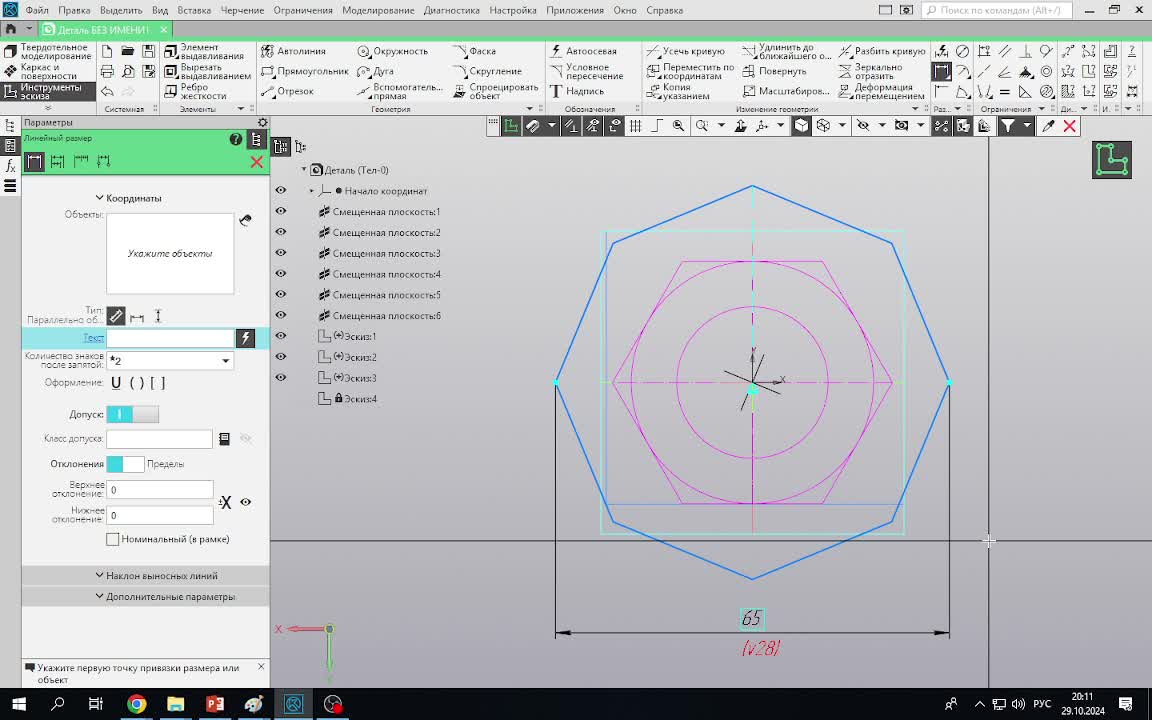
Task: Click the Текст input field
Action: [170, 338]
